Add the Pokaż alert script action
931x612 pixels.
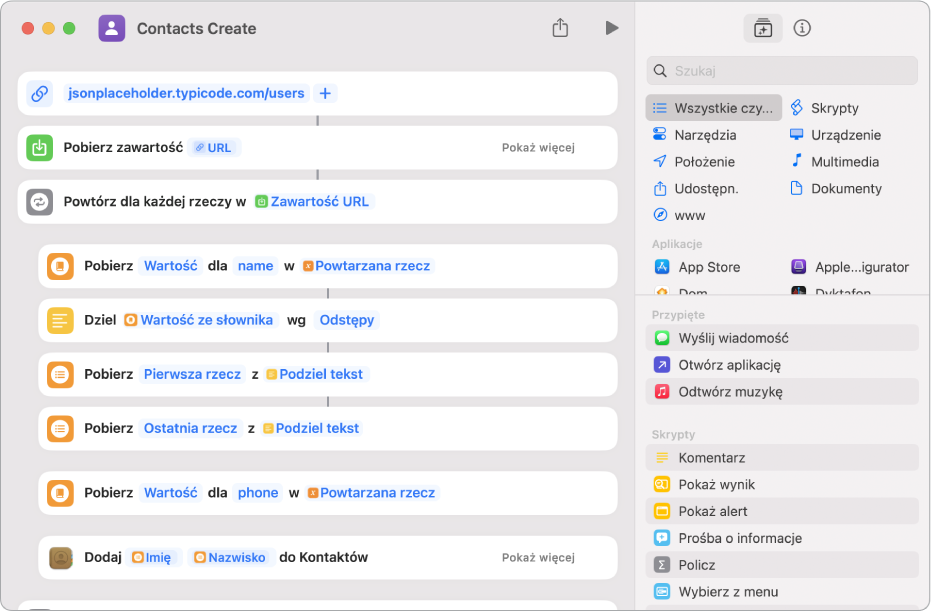pos(712,511)
